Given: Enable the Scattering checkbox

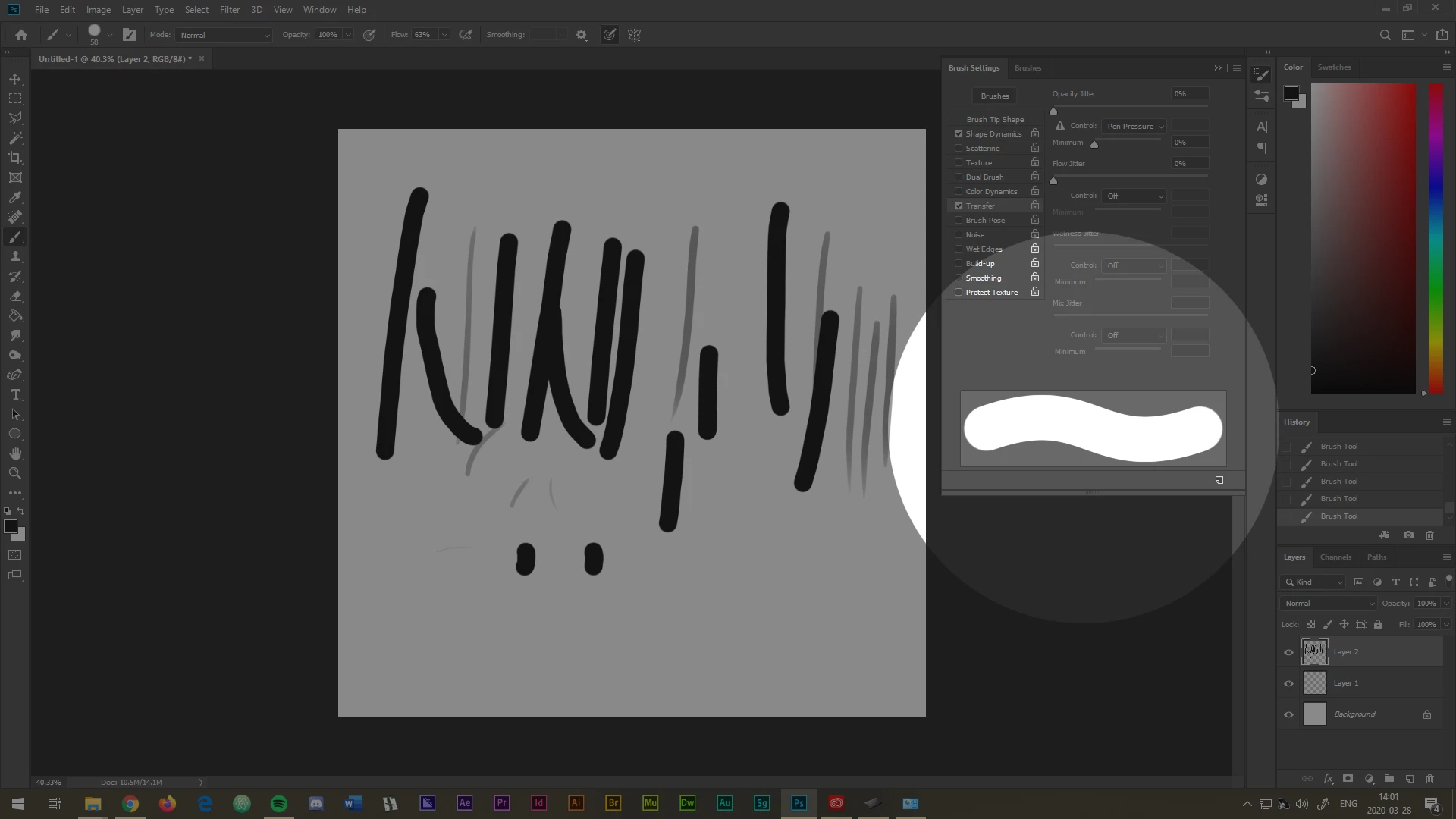Looking at the screenshot, I should 959,149.
